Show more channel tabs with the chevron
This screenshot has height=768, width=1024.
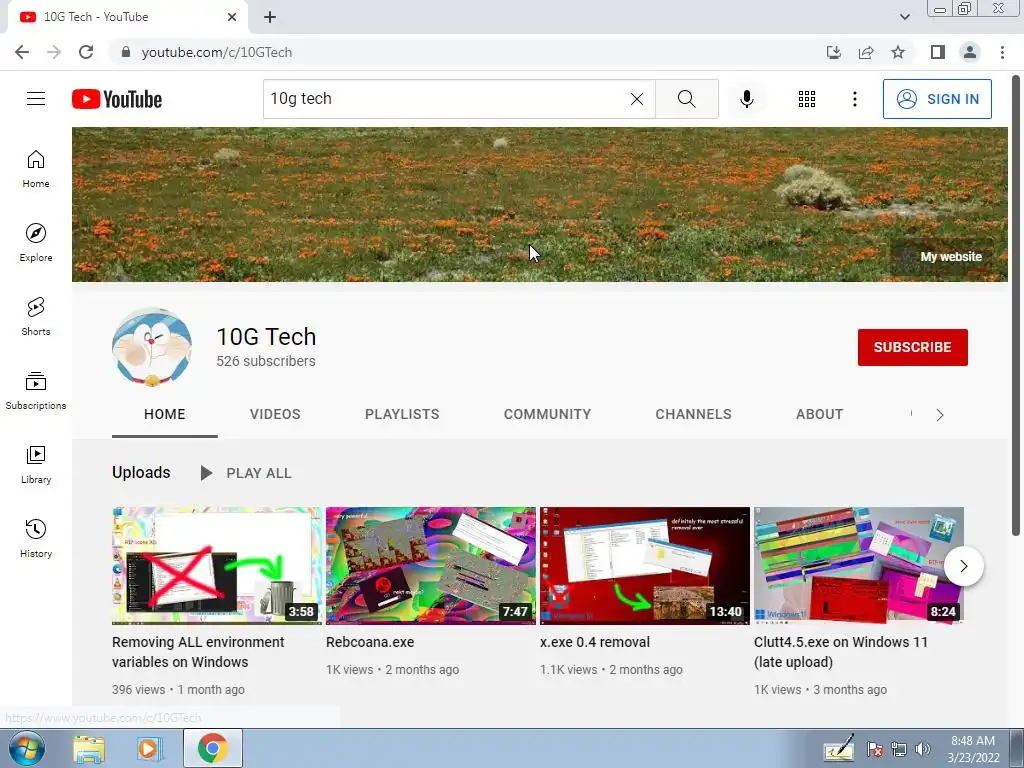click(x=940, y=415)
